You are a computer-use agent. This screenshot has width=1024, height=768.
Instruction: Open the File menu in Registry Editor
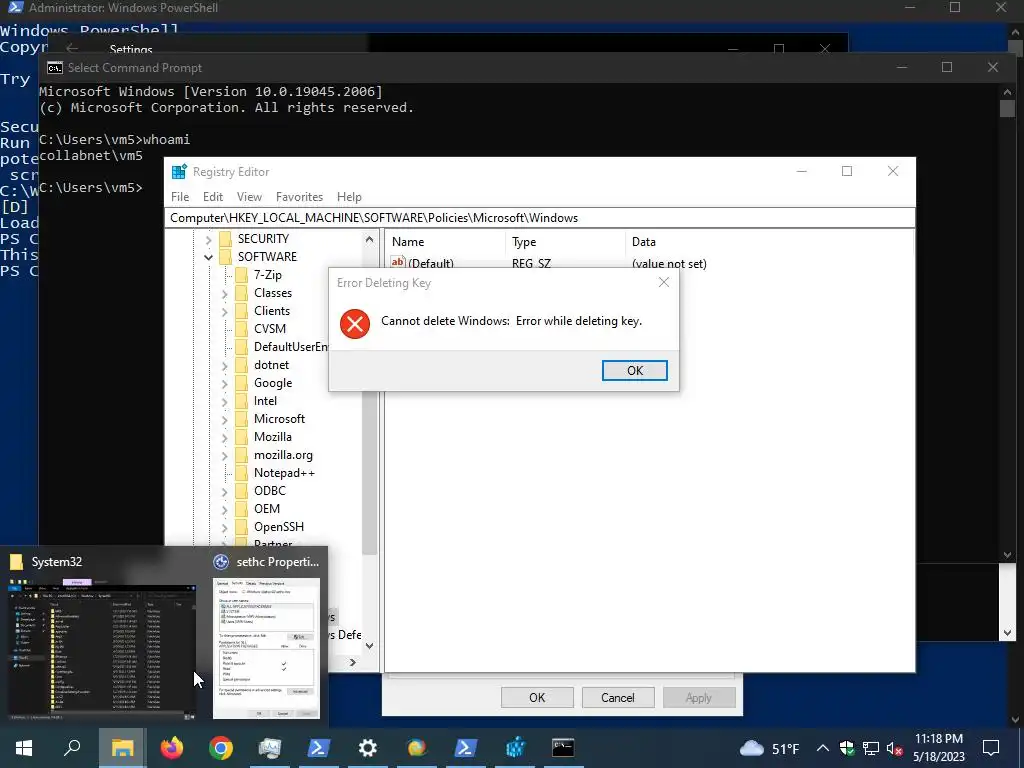(180, 197)
